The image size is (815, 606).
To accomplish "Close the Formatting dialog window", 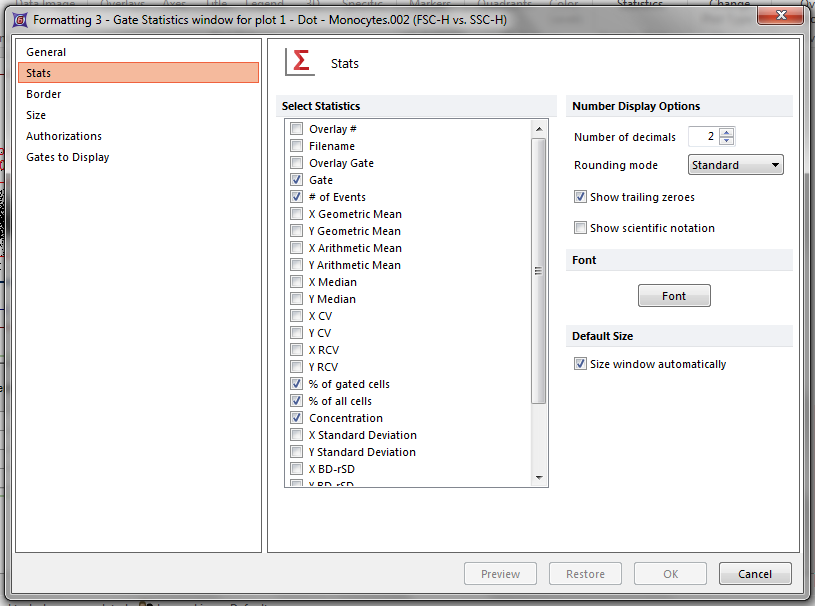I will pyautogui.click(x=782, y=15).
